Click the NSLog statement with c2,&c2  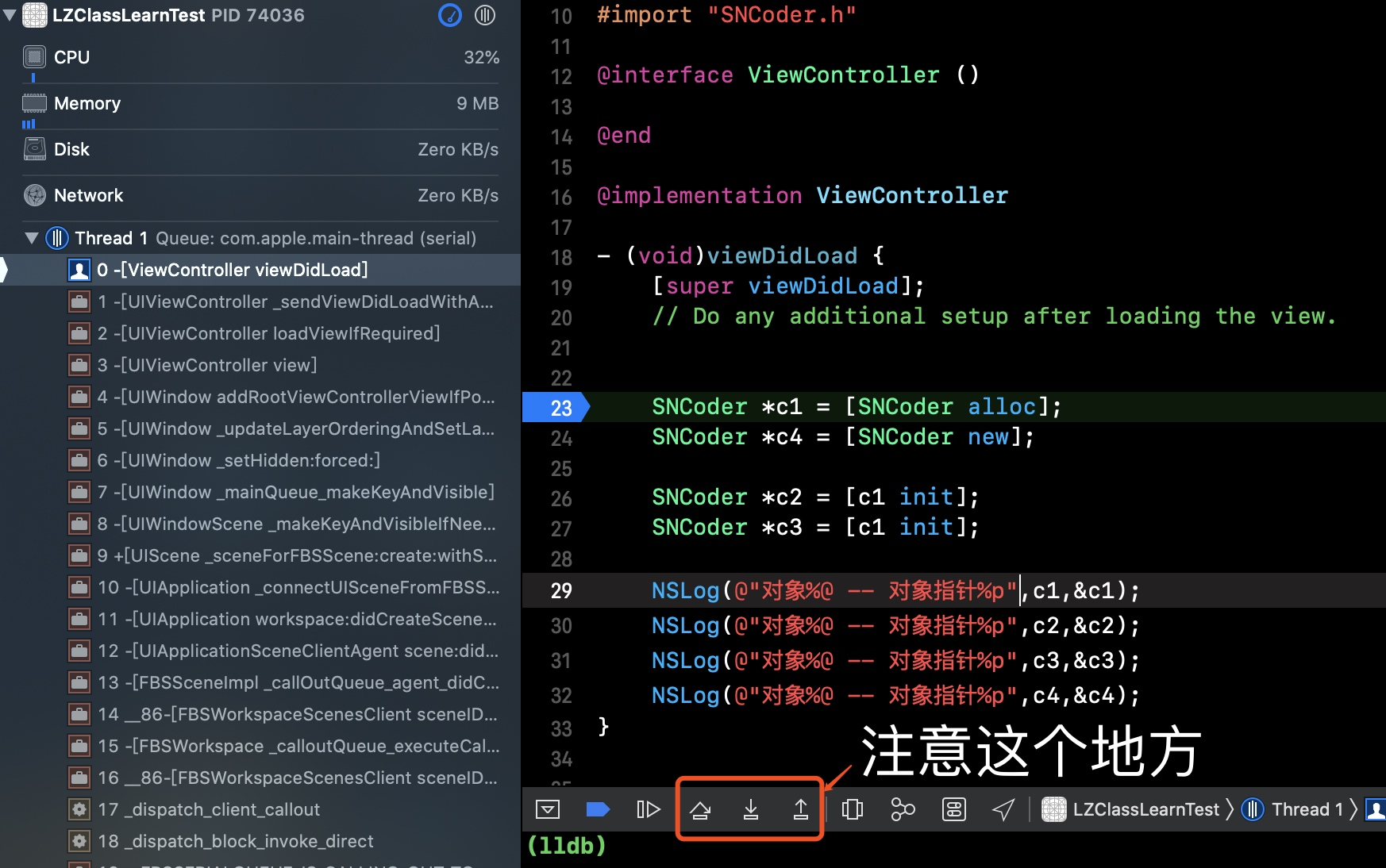[895, 626]
